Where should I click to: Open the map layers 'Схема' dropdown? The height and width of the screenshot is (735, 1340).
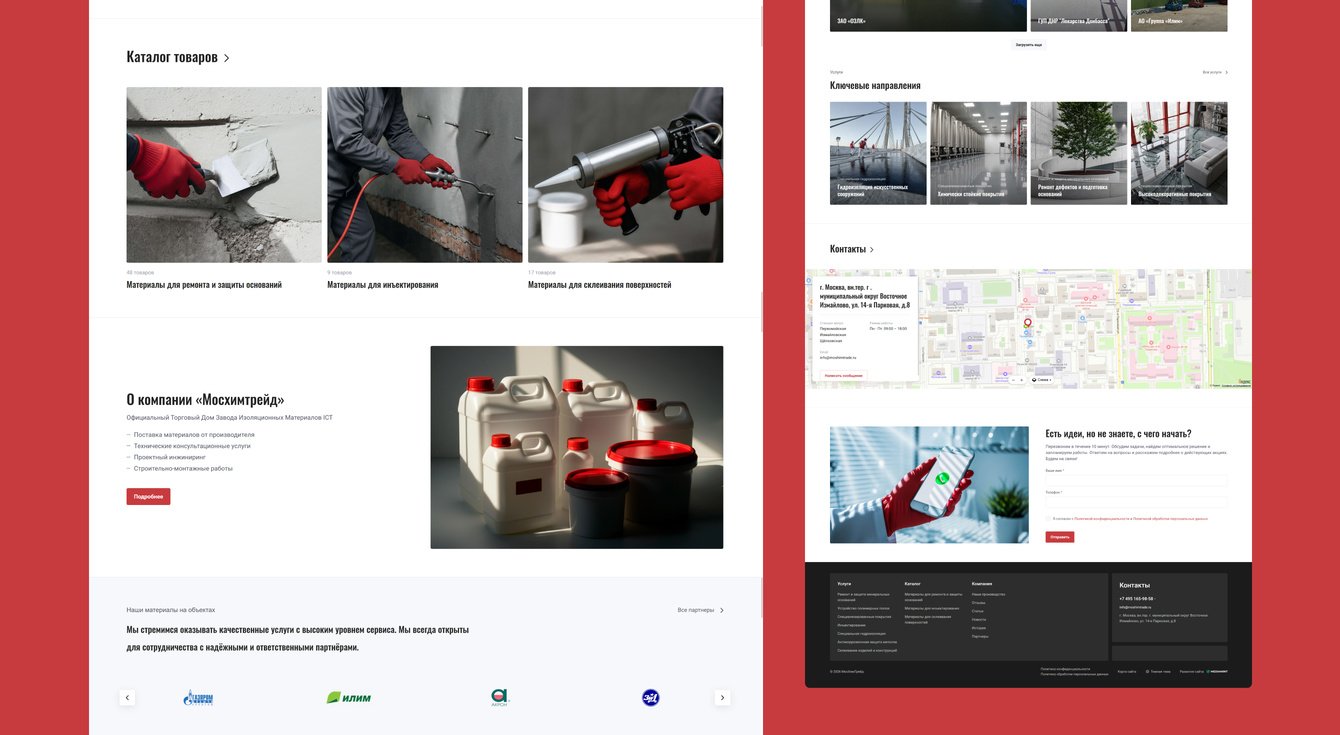pyautogui.click(x=1042, y=380)
